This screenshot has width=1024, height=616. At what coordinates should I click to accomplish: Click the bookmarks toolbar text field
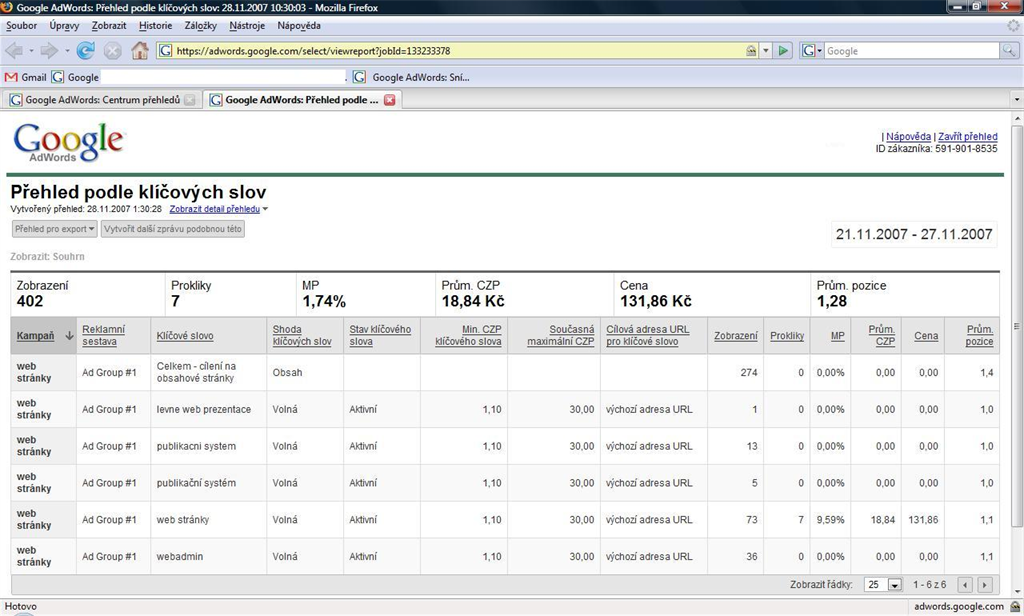coord(223,77)
